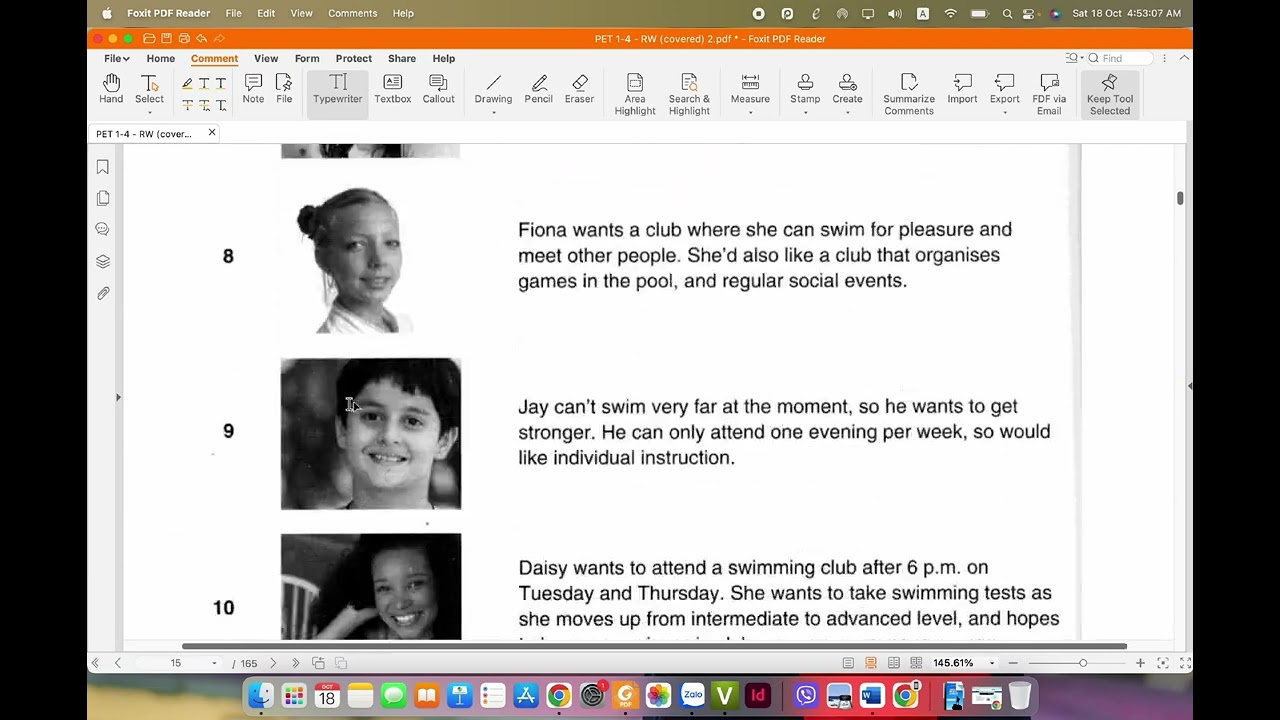
Task: Click the horizontal scrollbar
Action: [654, 646]
